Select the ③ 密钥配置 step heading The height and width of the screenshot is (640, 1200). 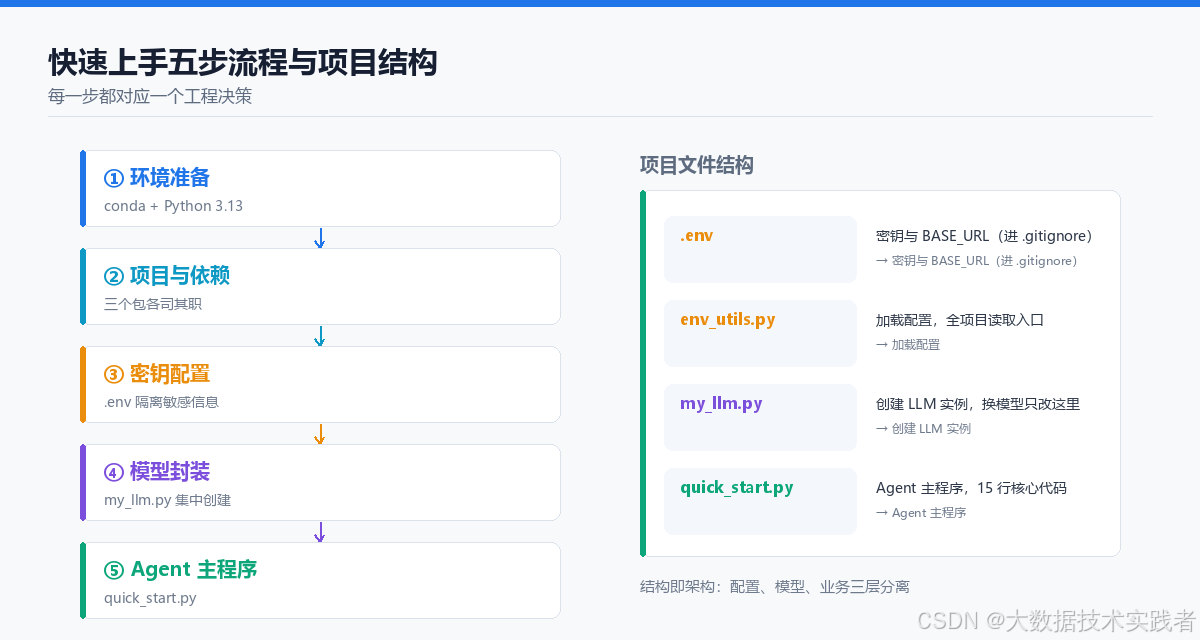[x=157, y=374]
